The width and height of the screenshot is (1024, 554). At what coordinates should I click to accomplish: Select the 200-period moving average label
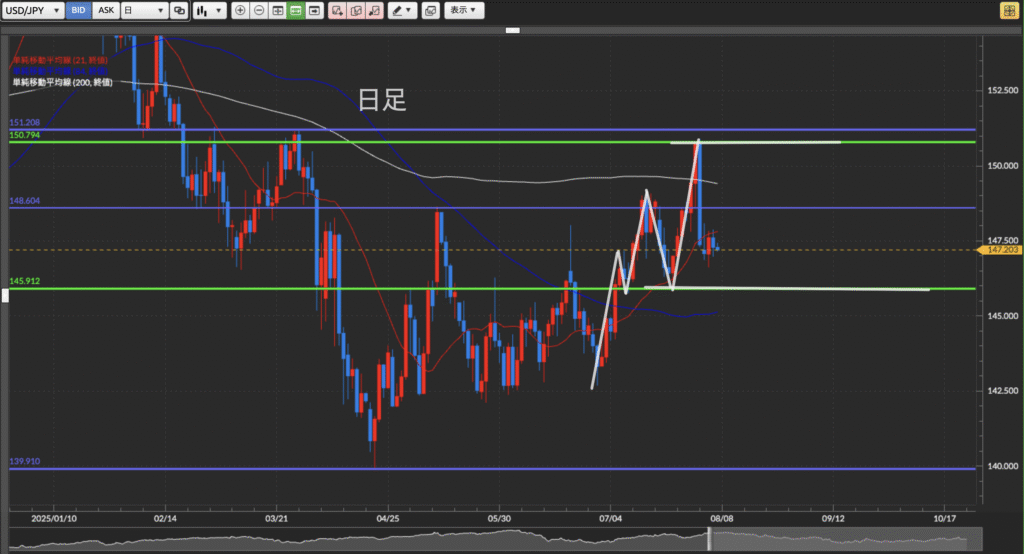[63, 82]
